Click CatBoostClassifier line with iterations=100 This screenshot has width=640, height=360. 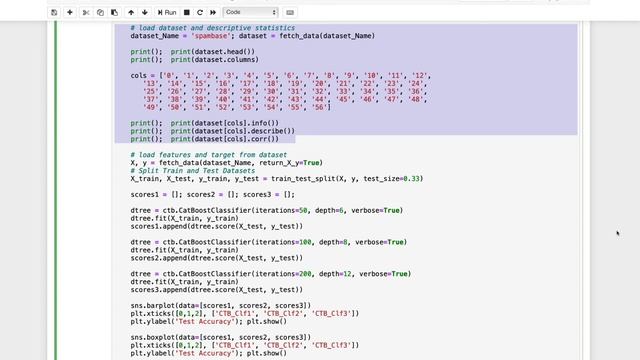[269, 242]
